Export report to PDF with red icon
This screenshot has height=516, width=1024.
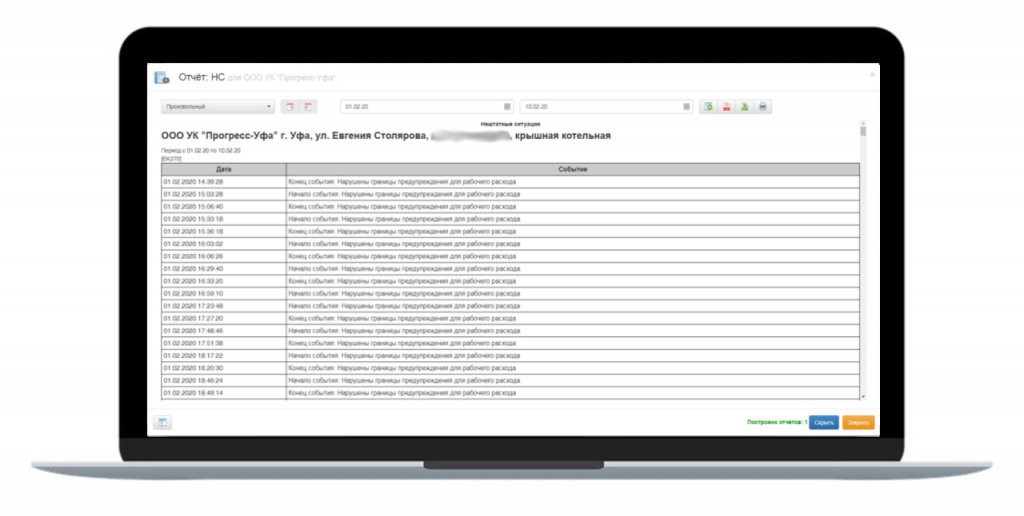click(x=726, y=106)
